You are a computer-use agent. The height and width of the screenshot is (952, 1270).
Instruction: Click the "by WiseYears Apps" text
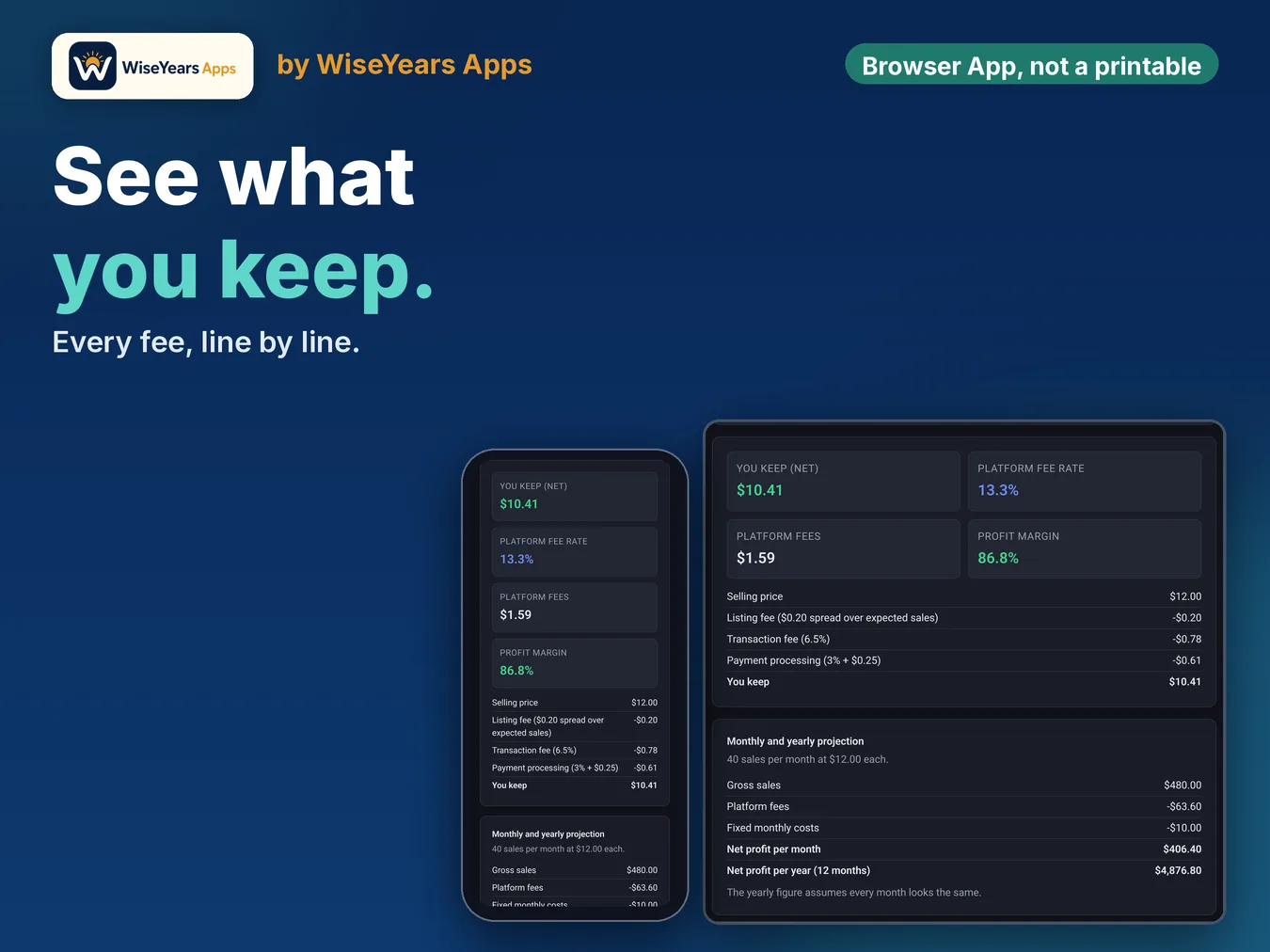(405, 65)
